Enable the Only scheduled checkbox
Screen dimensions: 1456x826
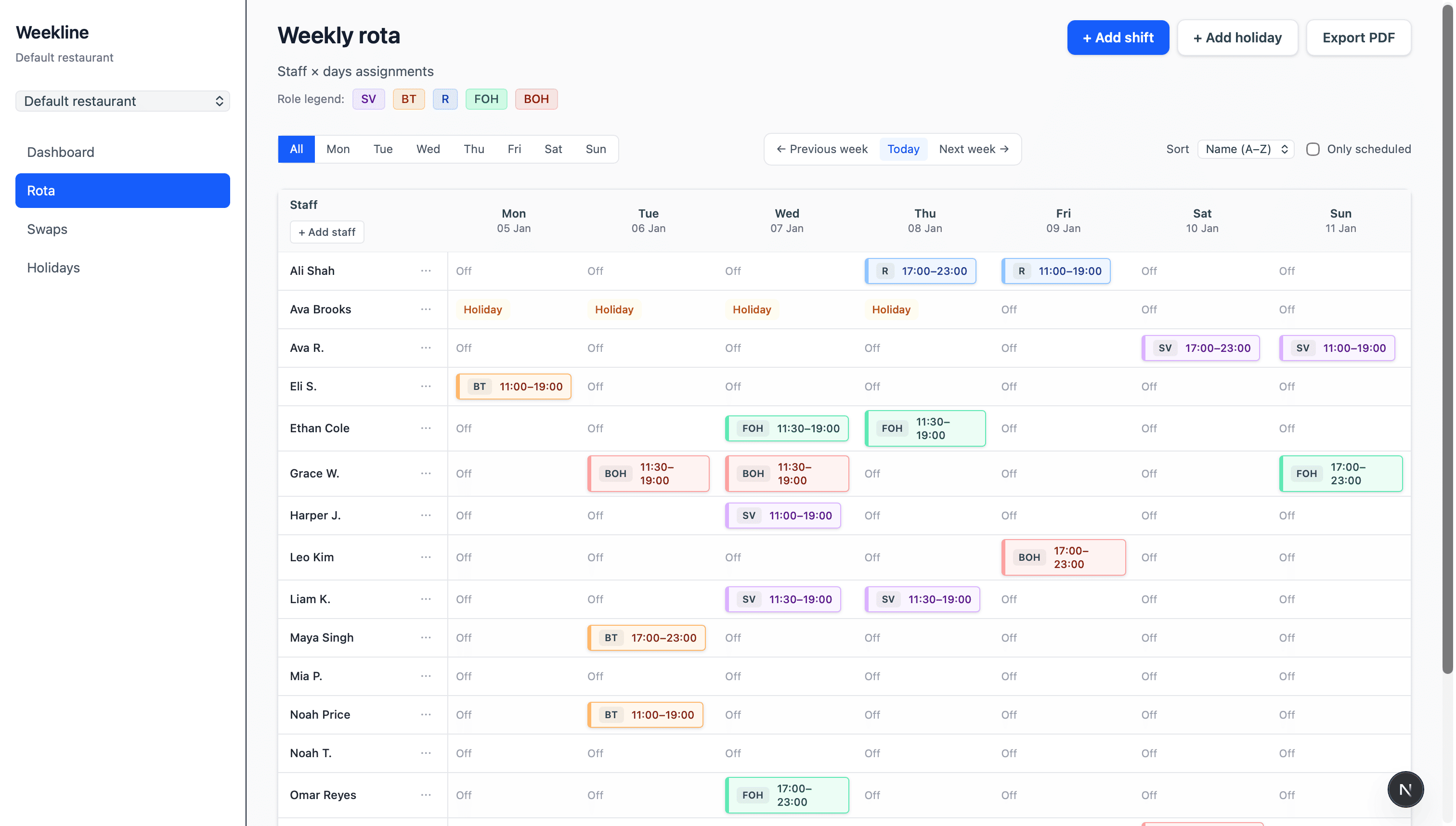pyautogui.click(x=1312, y=149)
